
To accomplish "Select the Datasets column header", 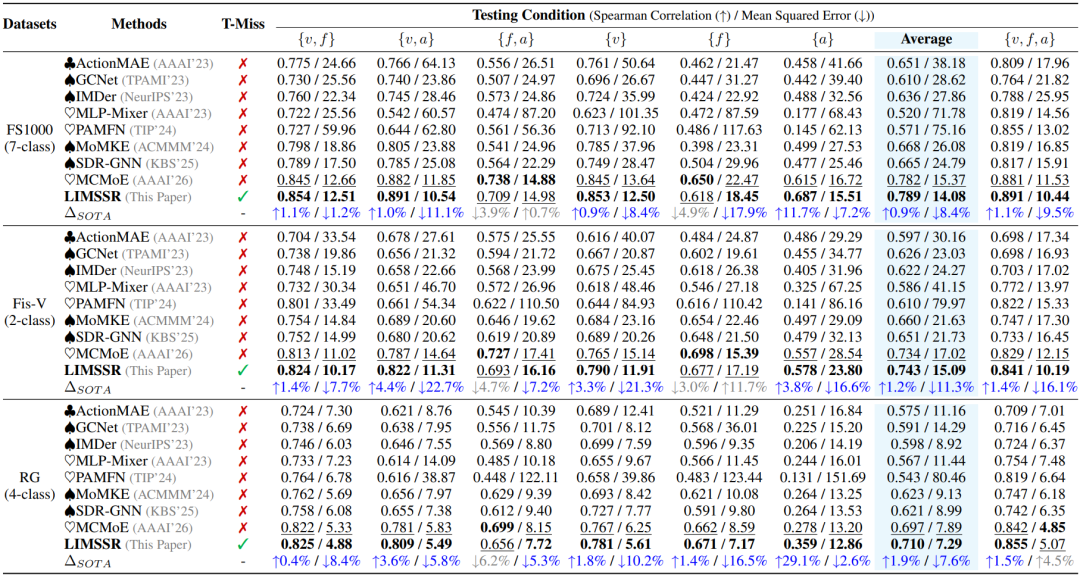I will 29,23.
